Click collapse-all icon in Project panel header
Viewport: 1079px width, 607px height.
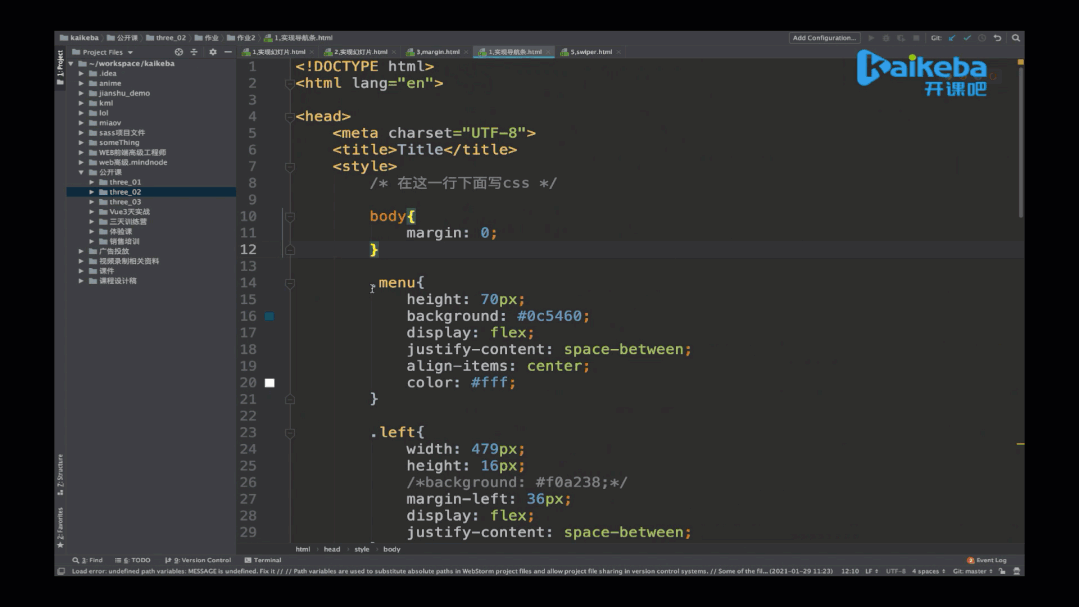[x=194, y=52]
